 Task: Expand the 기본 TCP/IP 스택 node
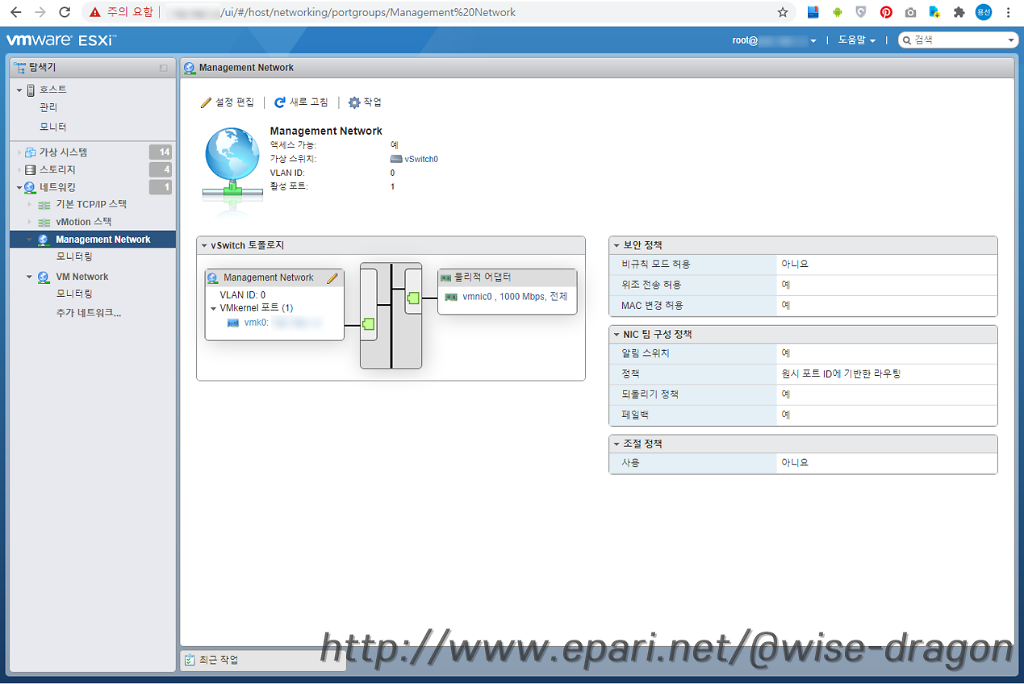tap(29, 204)
